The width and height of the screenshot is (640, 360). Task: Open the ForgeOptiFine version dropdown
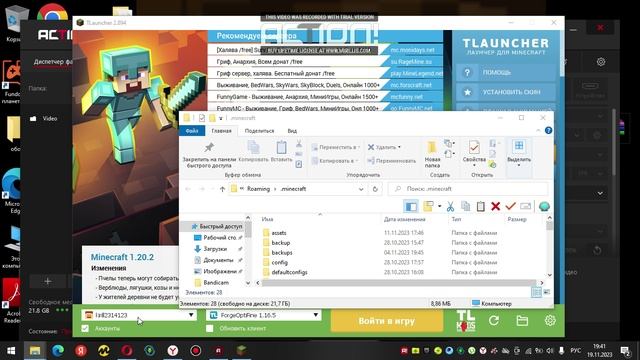(x=316, y=315)
